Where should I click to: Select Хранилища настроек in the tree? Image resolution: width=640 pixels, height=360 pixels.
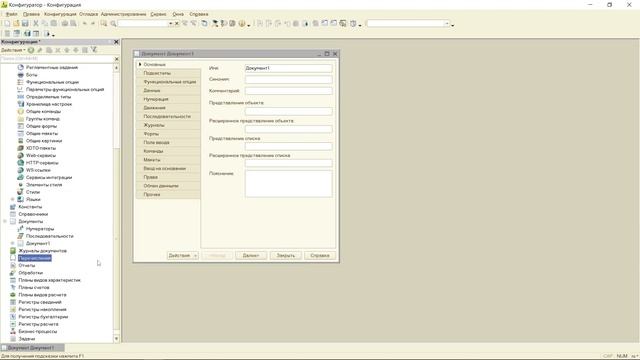(49, 104)
